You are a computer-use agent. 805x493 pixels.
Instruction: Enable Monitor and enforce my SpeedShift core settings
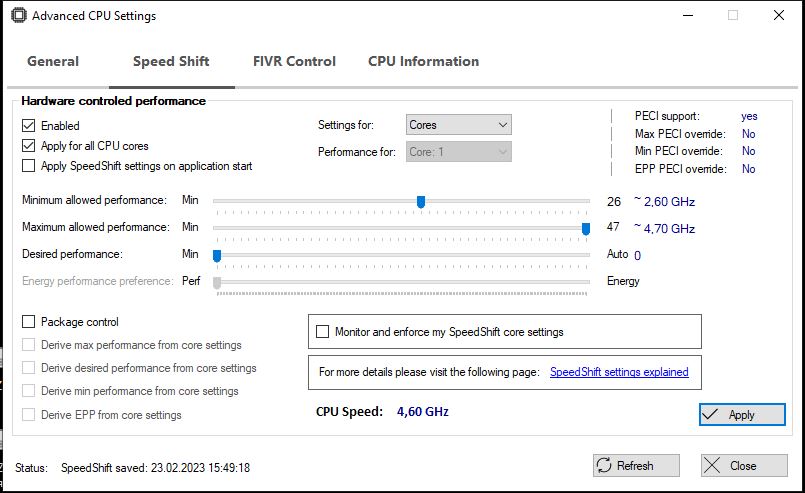(323, 332)
